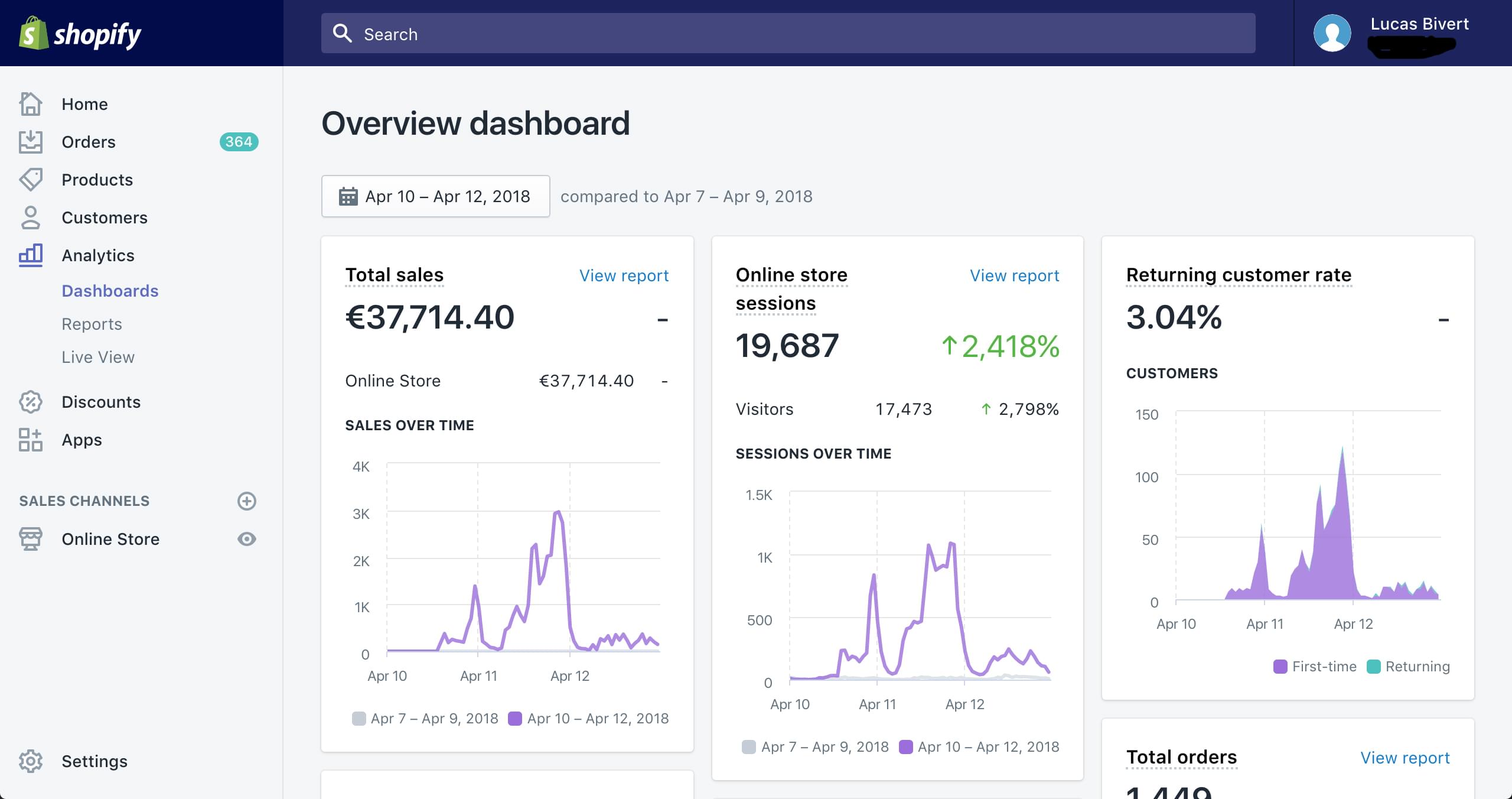Click the purple legend swatch in sales chart
This screenshot has height=799, width=1512.
click(x=515, y=718)
